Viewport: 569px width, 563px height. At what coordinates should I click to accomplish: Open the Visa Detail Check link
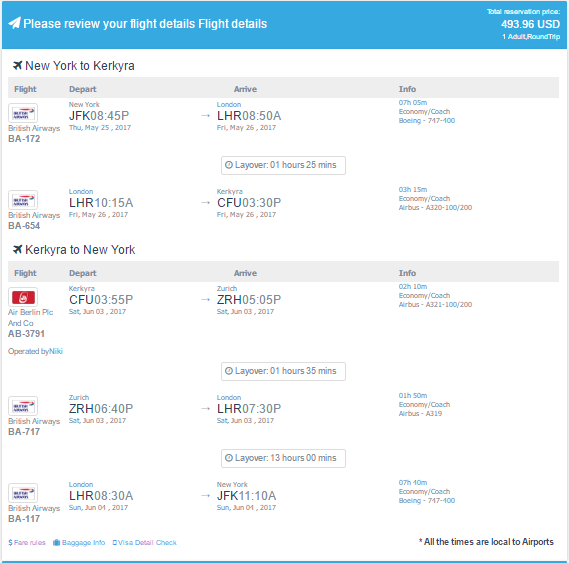(144, 542)
